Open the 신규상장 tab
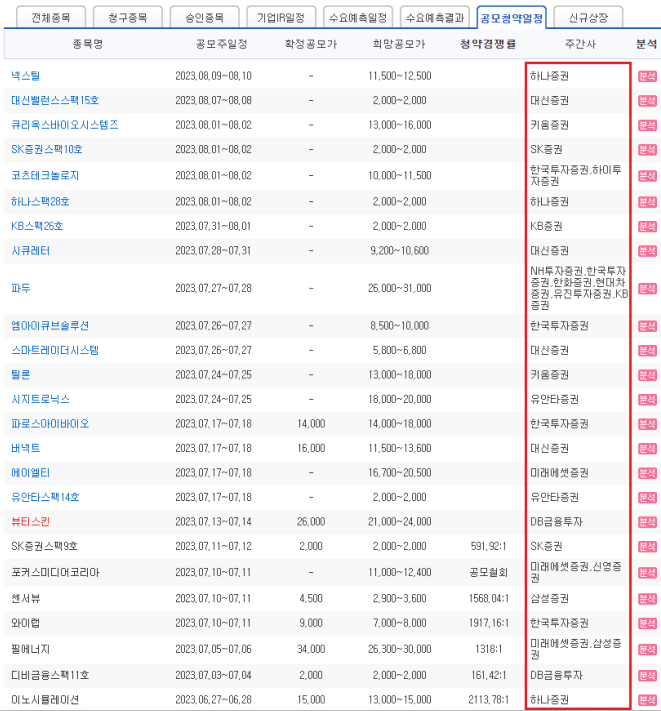Viewport: 661px width, 711px height. tap(588, 18)
